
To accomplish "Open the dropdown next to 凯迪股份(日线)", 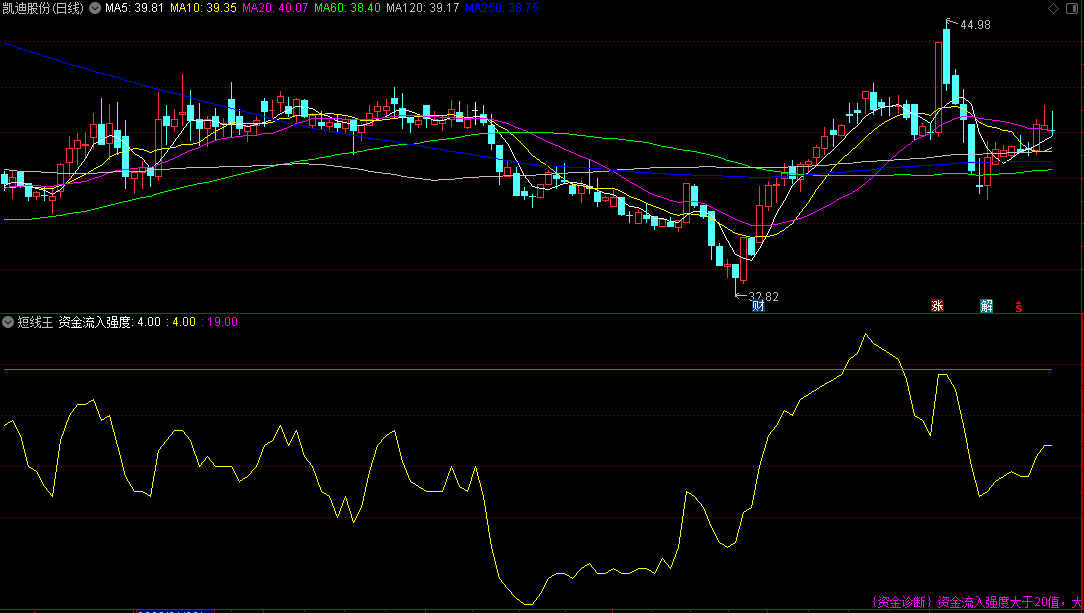I will click(x=93, y=8).
